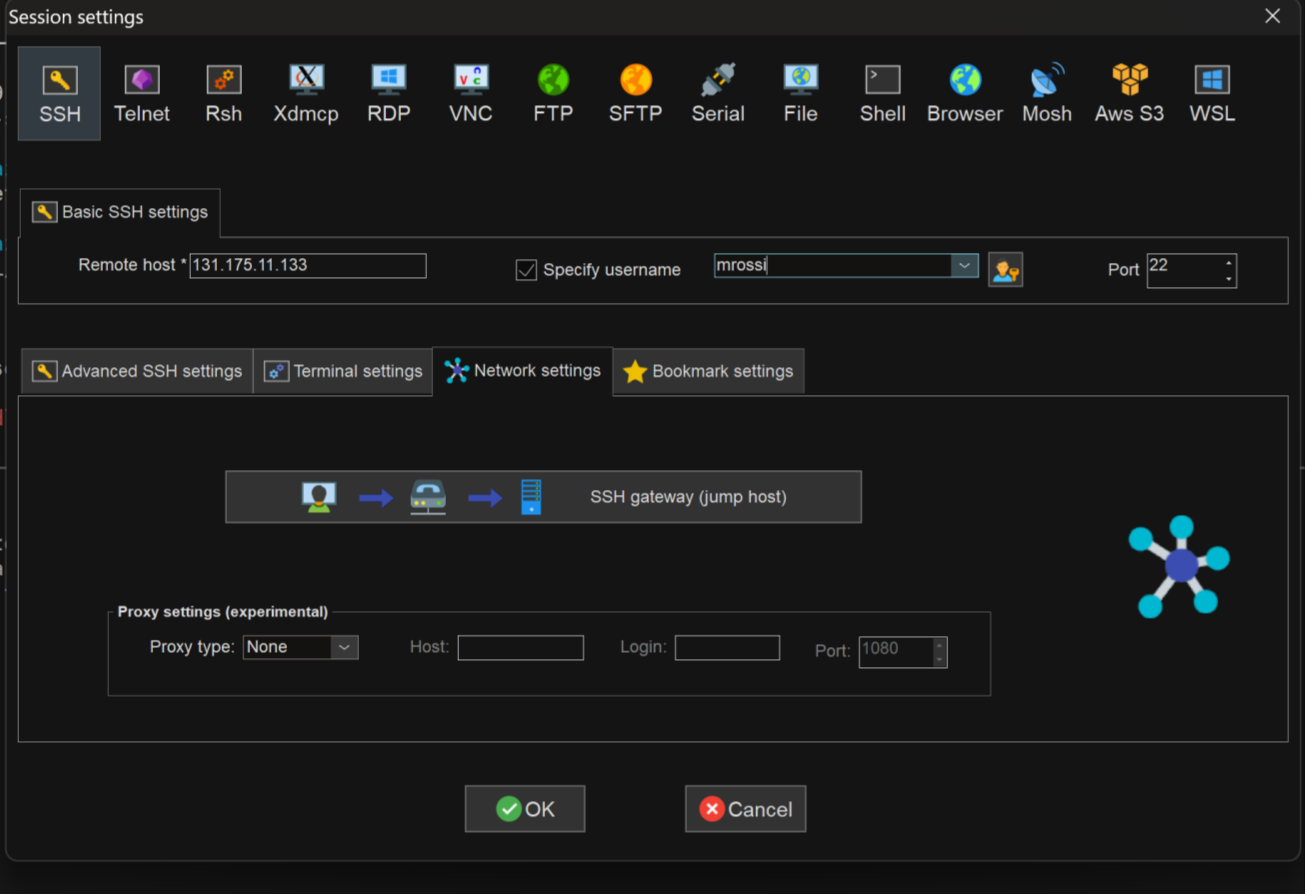
Task: Open the Bookmark settings tab
Action: tap(708, 371)
